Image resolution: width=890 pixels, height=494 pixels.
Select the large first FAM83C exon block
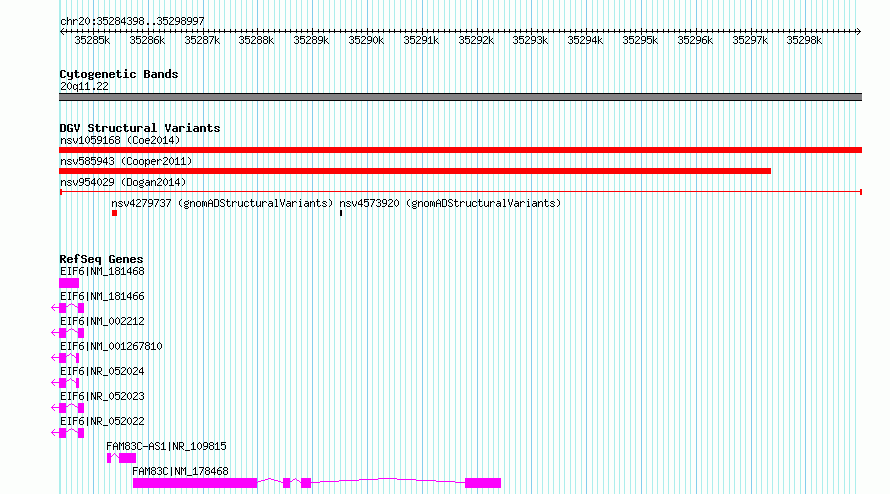(195, 483)
